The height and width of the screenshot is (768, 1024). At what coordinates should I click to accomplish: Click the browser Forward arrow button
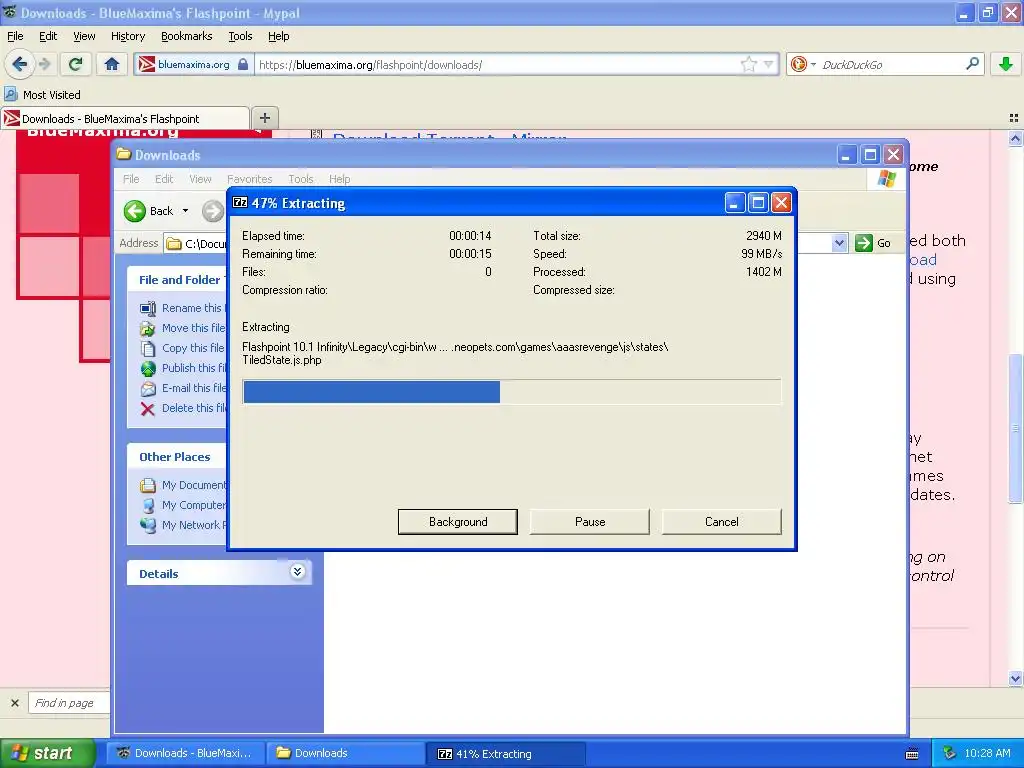tap(45, 64)
